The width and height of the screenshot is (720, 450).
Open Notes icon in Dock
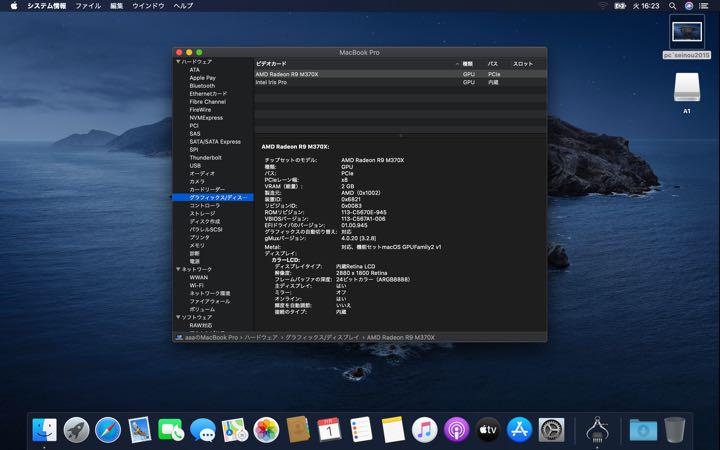point(393,430)
